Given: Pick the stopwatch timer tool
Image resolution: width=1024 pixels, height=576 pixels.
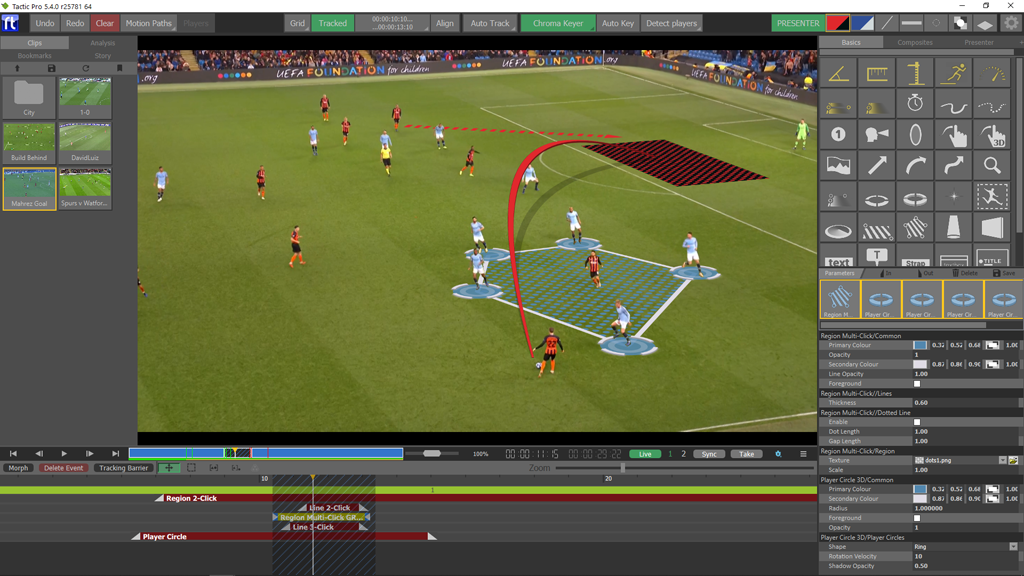Looking at the screenshot, I should [915, 104].
